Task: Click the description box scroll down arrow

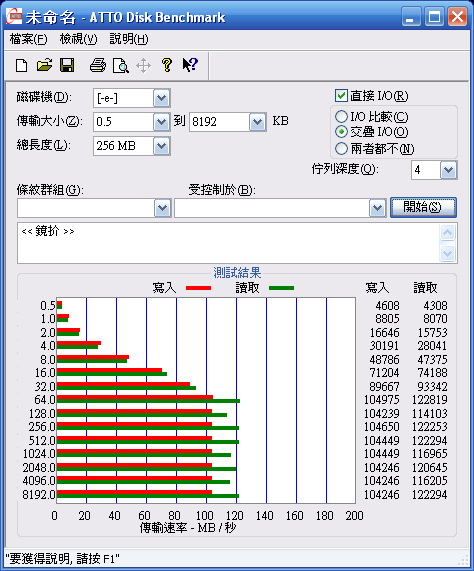Action: pyautogui.click(x=447, y=253)
